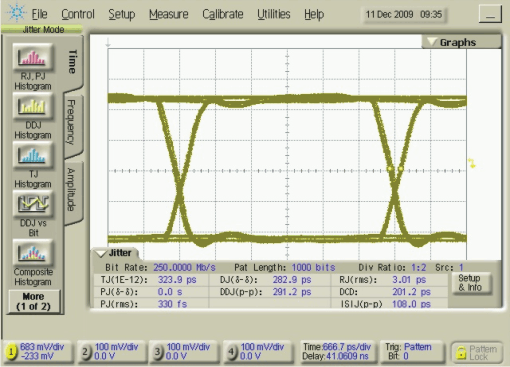Click the DJ 282.9 ps value
The width and height of the screenshot is (510, 367).
click(x=292, y=280)
